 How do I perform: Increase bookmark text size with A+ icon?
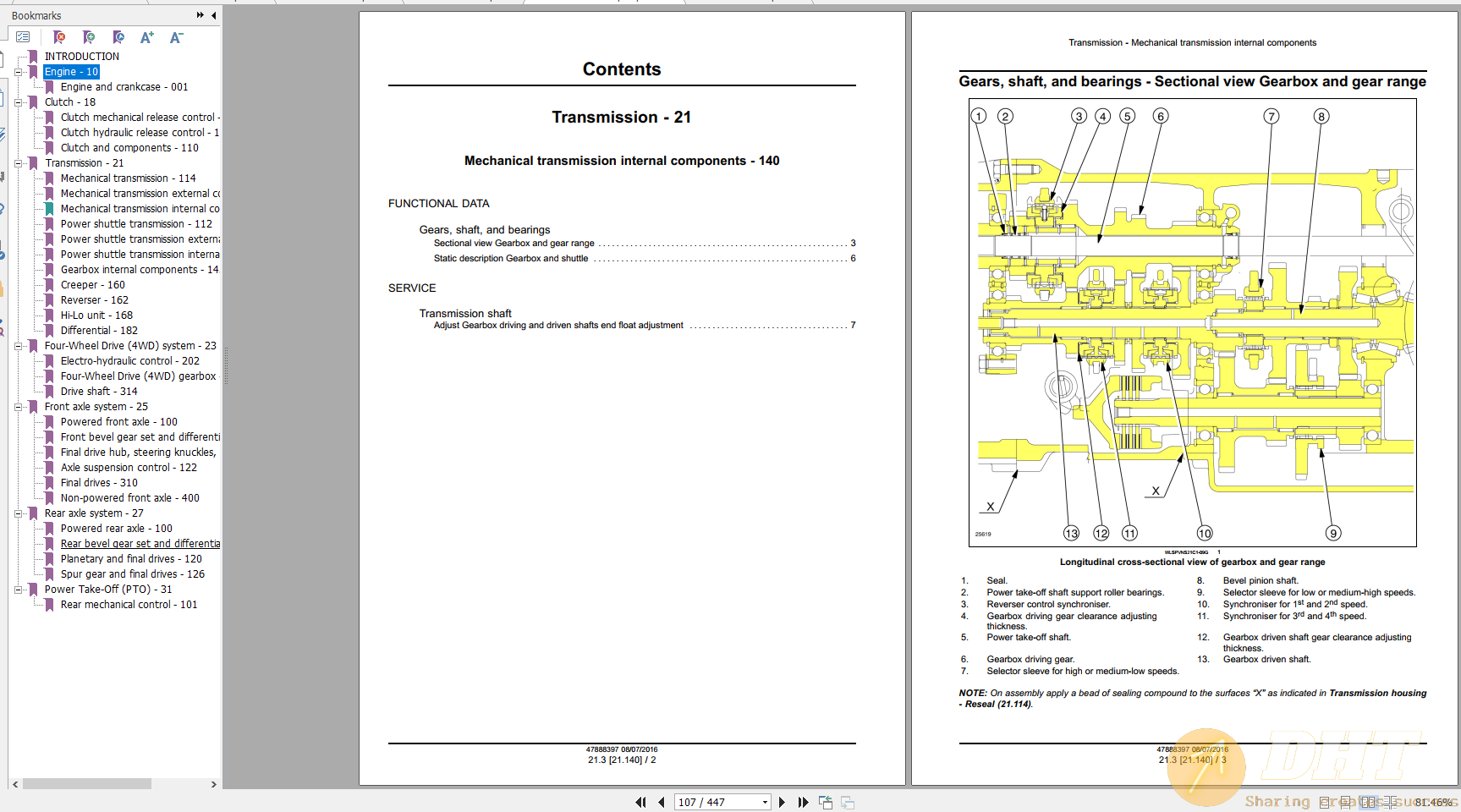click(146, 36)
